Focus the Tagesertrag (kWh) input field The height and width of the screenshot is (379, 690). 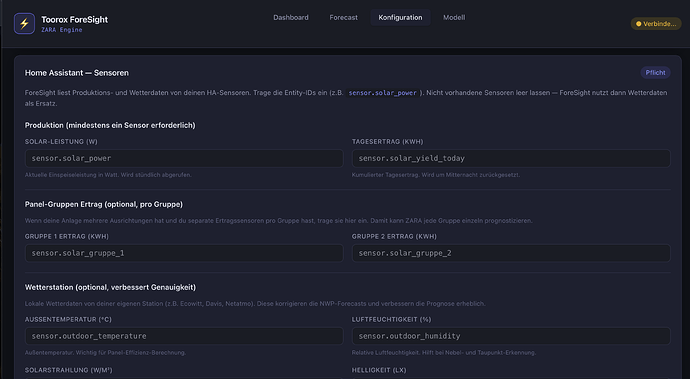pyautogui.click(x=511, y=158)
